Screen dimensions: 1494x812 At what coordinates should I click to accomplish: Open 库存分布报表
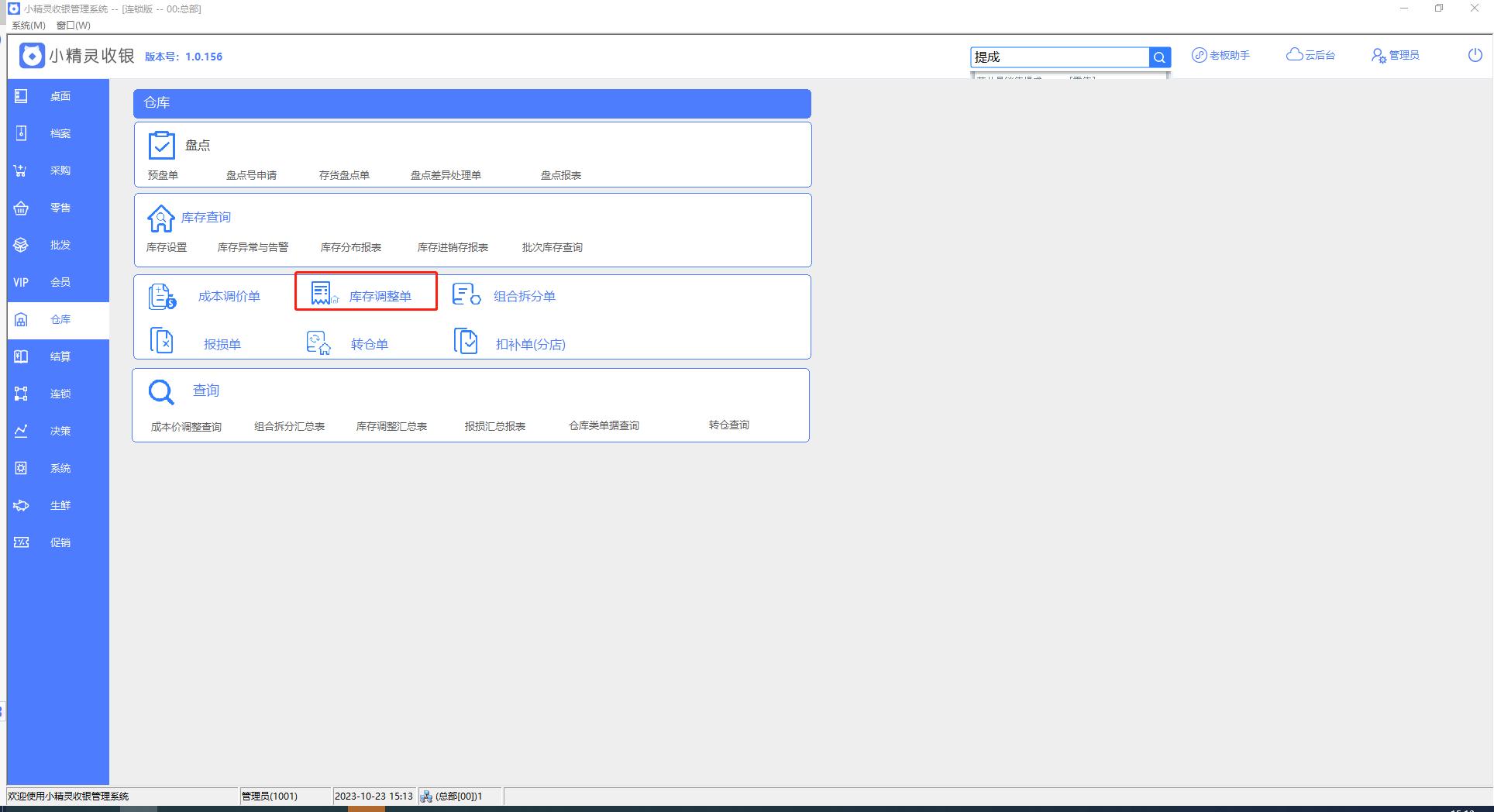(351, 247)
